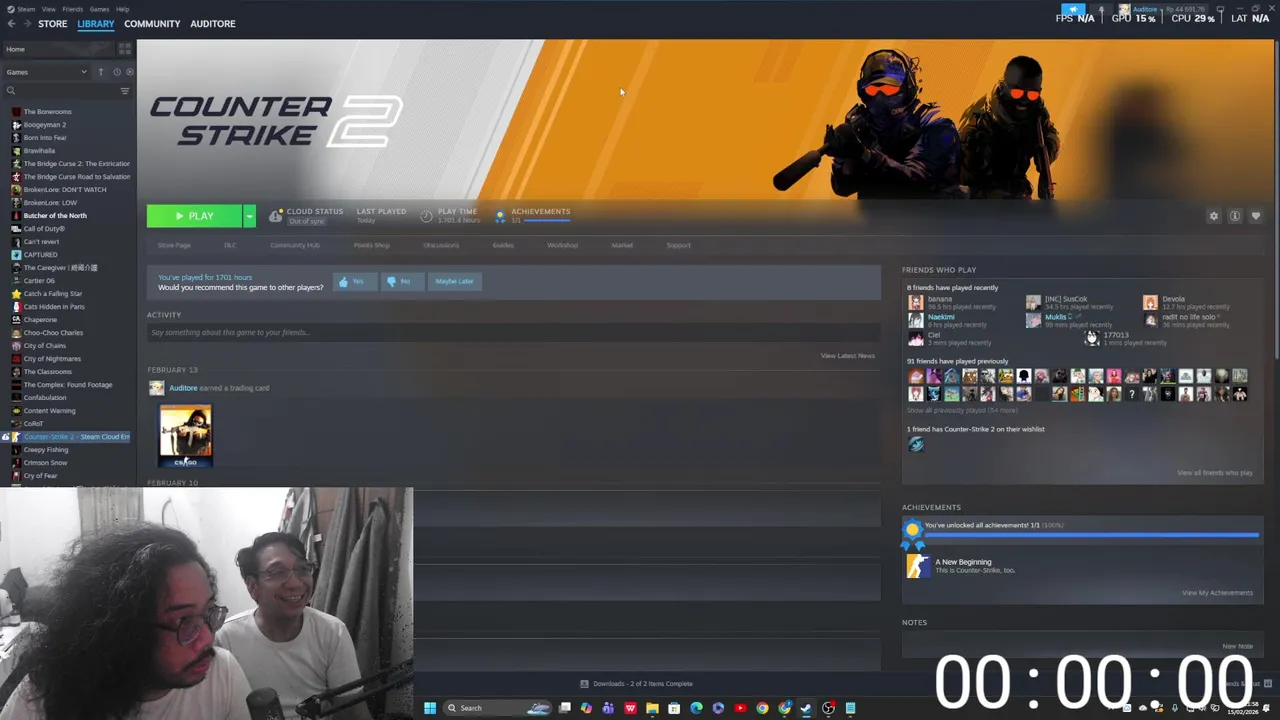Add Counter-Strike 2 to favorites heart
The image size is (1280, 720).
point(1256,216)
